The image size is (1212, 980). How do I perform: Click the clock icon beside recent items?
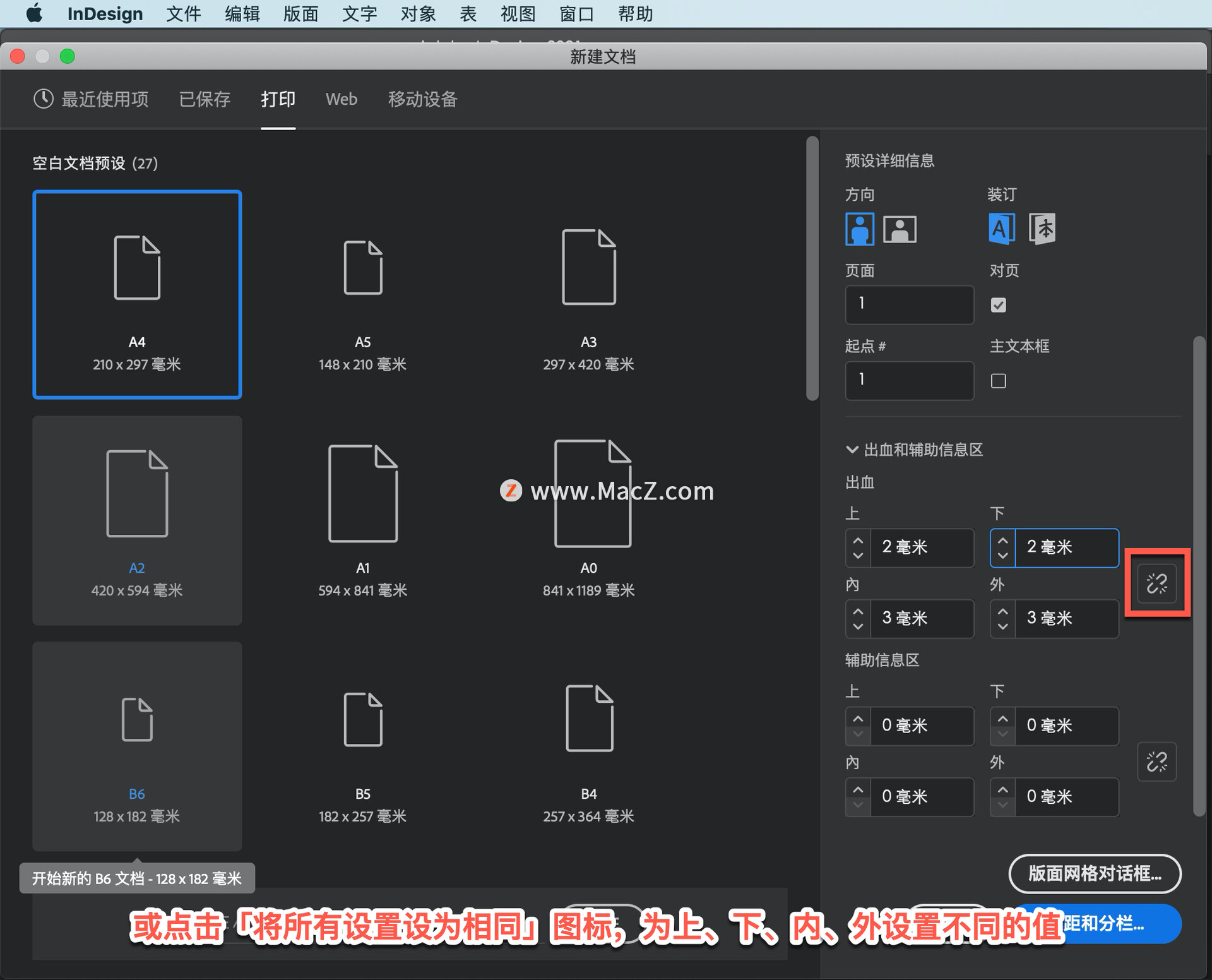pos(43,99)
